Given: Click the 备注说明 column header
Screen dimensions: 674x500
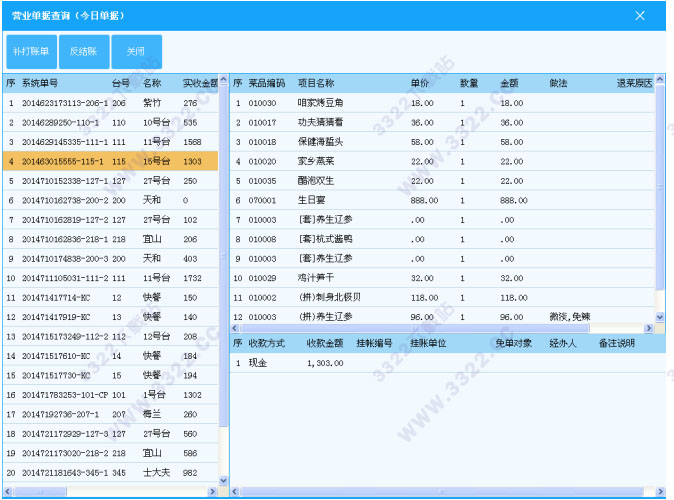Looking at the screenshot, I should pos(617,343).
